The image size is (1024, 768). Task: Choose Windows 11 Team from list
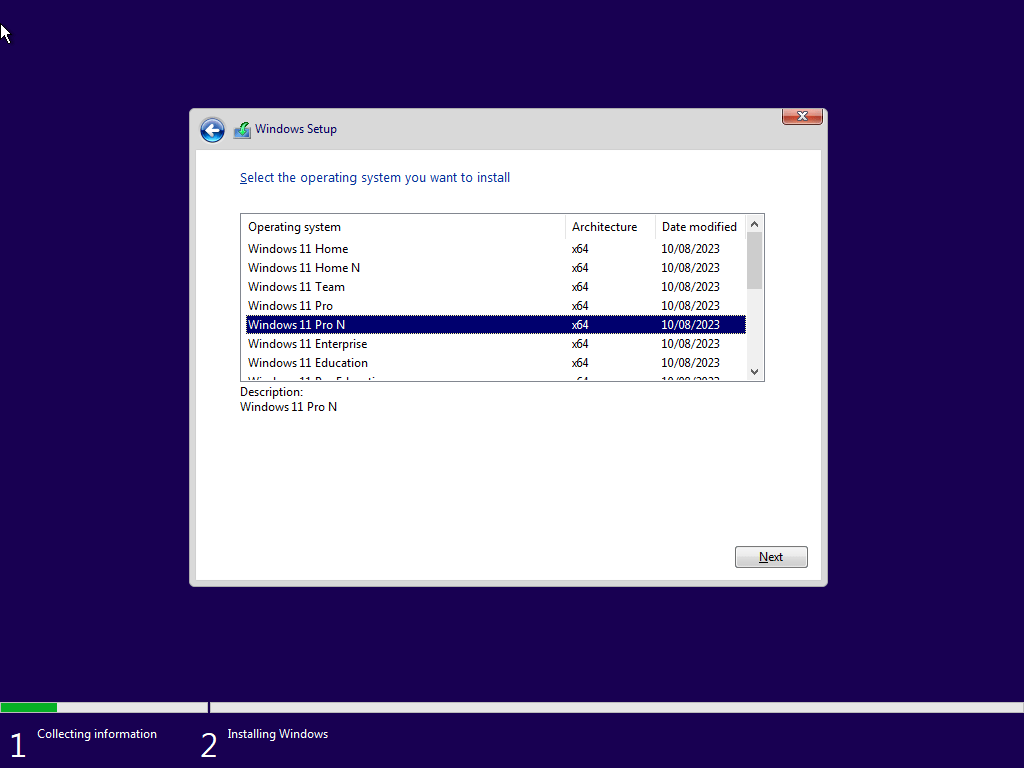(496, 287)
